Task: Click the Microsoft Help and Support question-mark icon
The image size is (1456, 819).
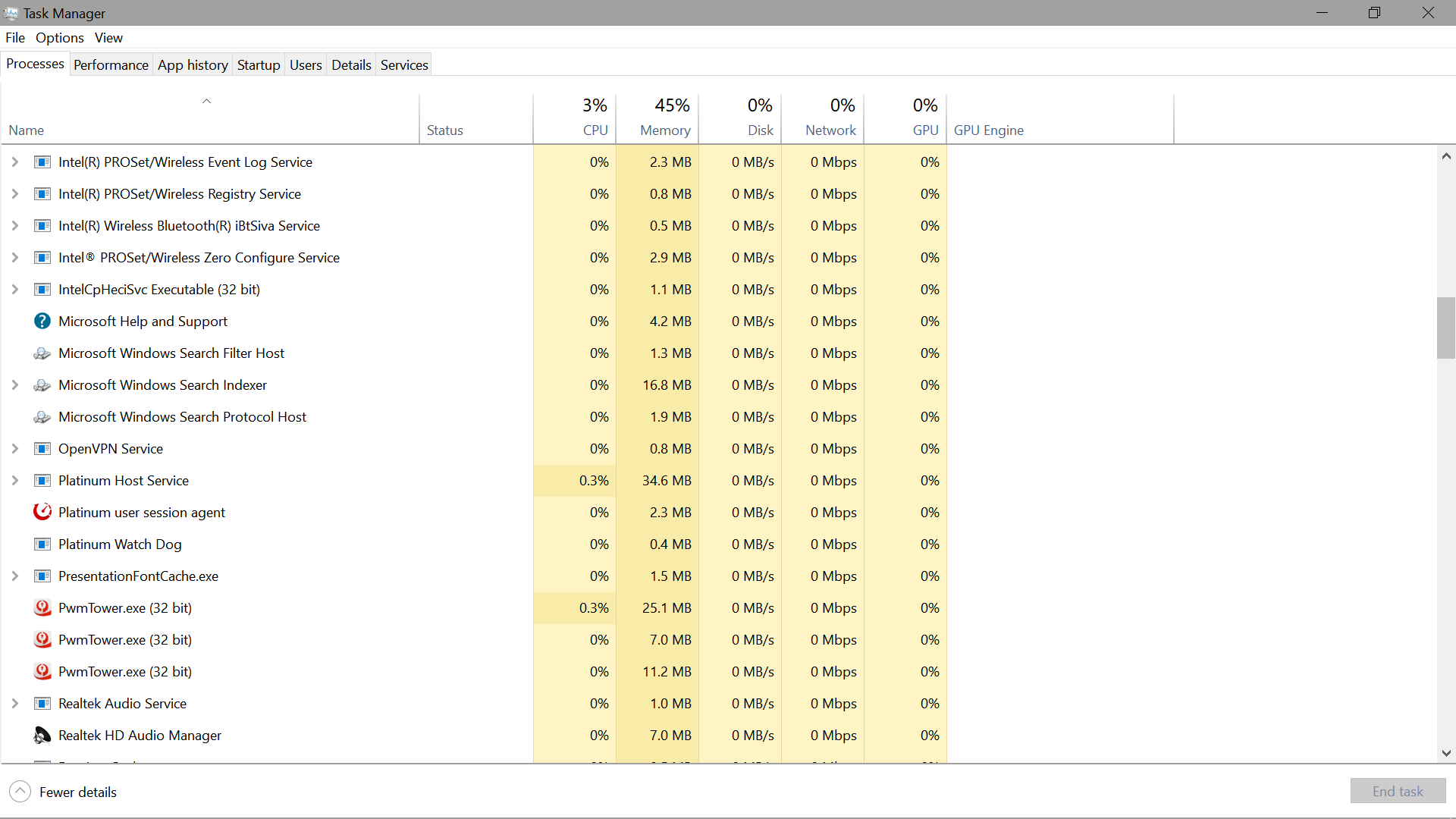Action: click(42, 322)
